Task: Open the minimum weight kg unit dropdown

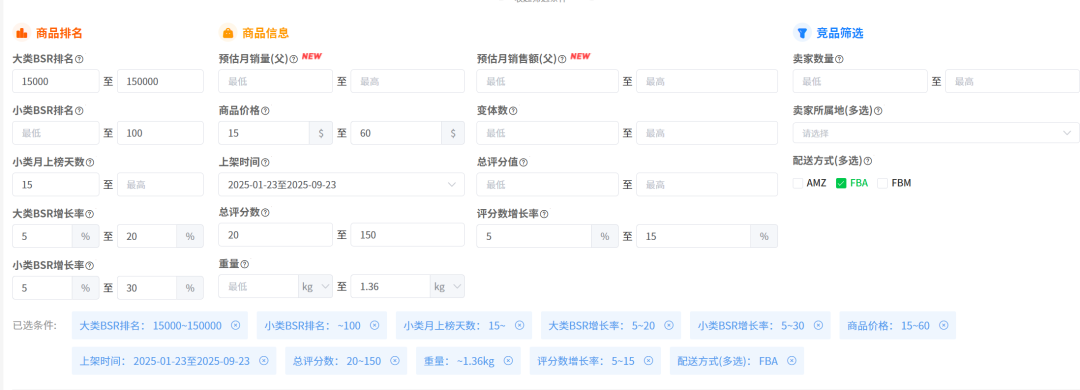Action: click(x=315, y=286)
